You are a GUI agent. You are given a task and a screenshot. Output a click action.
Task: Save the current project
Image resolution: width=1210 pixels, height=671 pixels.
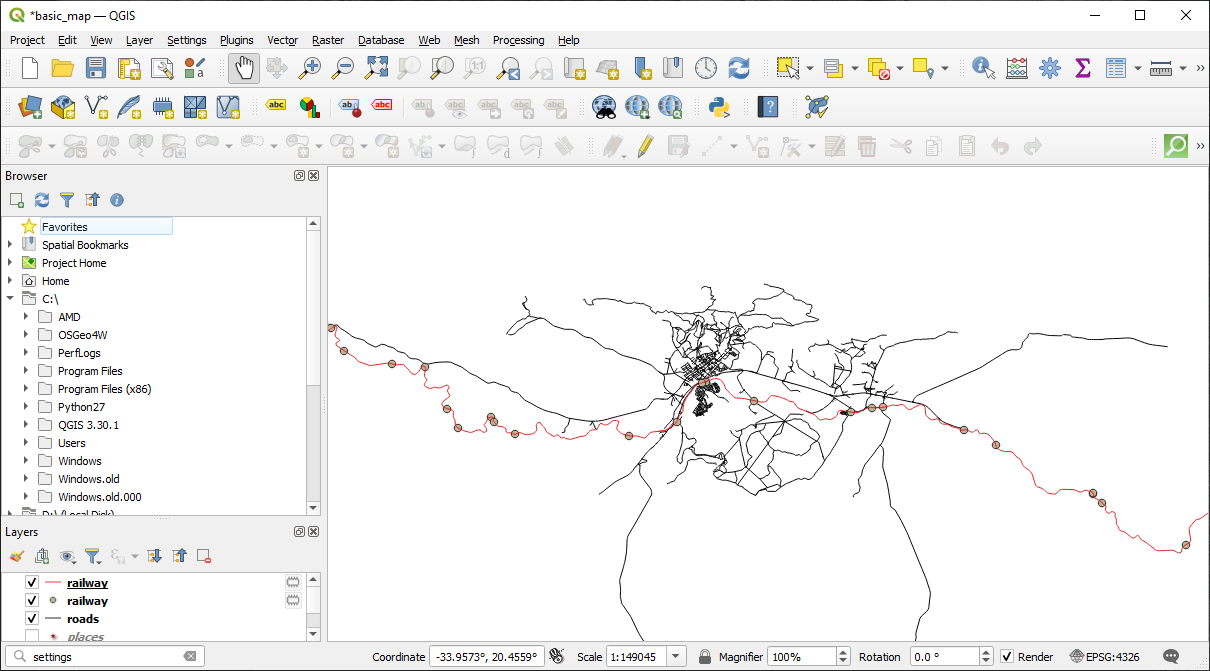[x=95, y=69]
